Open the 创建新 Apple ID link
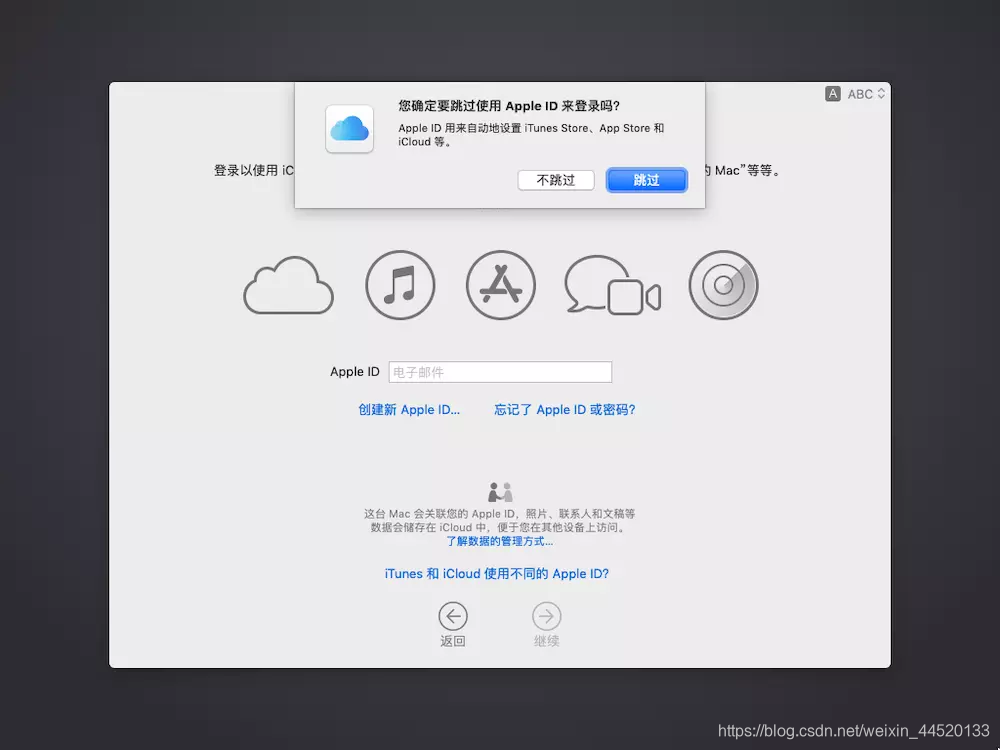The image size is (1000, 750). pyautogui.click(x=409, y=409)
